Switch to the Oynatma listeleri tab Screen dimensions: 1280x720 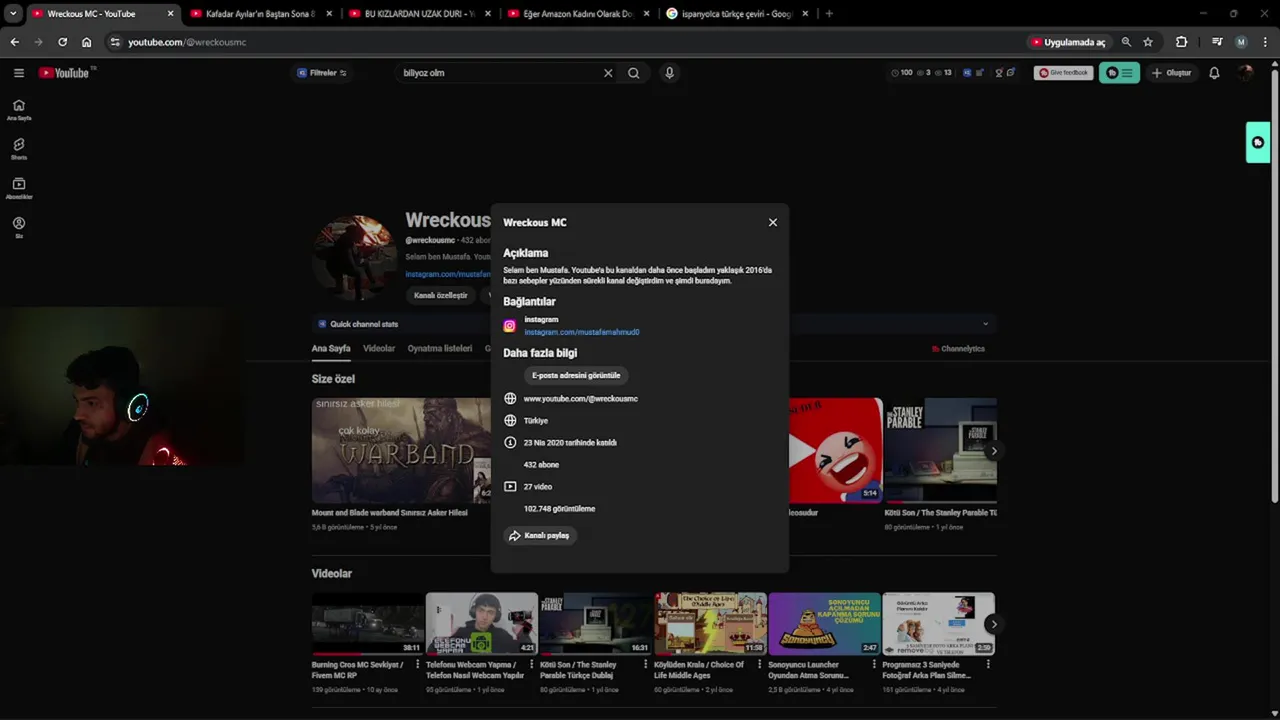point(440,349)
